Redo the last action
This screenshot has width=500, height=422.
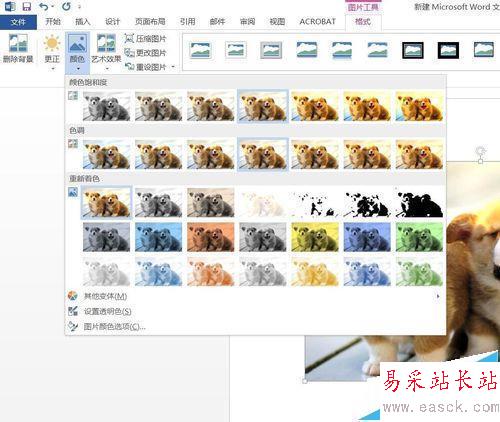click(66, 6)
